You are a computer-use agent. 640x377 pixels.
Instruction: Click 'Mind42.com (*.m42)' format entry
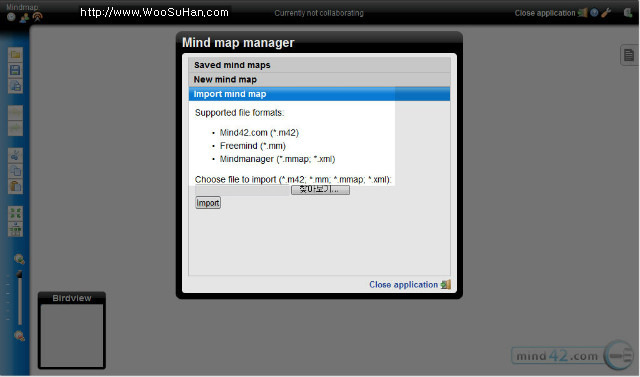259,133
